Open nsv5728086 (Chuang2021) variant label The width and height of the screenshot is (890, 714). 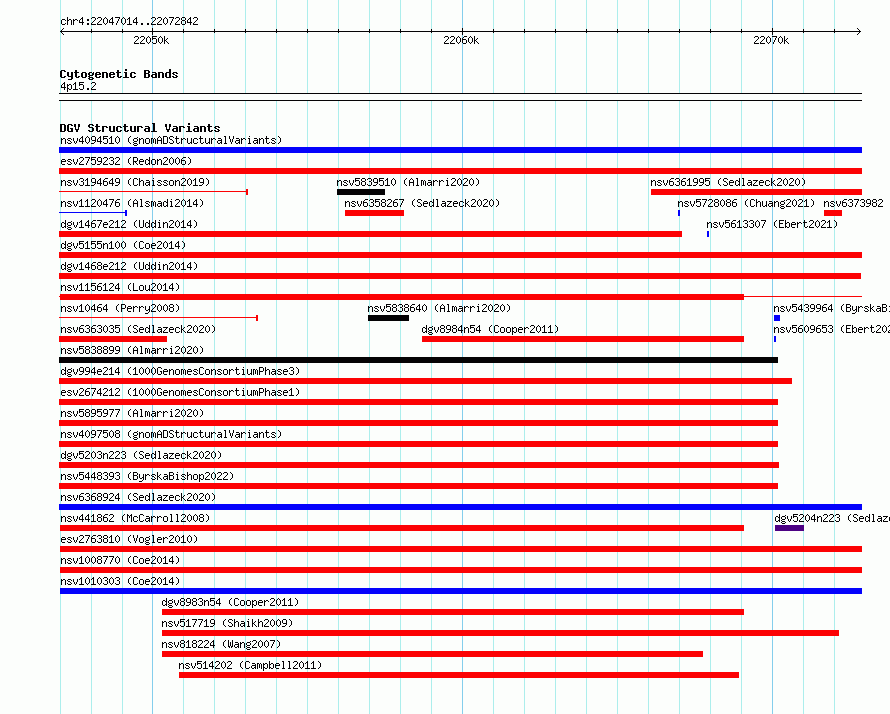[x=746, y=203]
